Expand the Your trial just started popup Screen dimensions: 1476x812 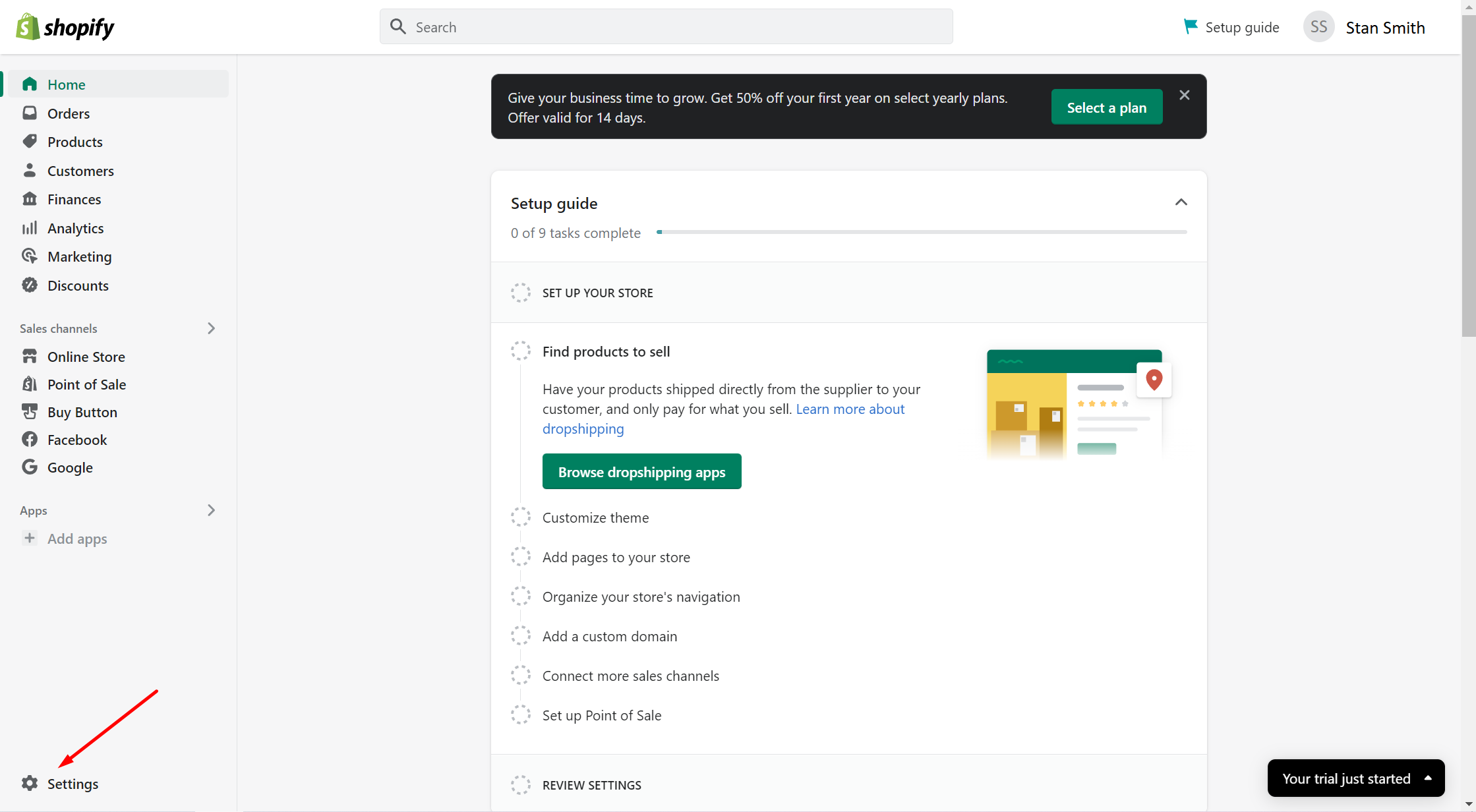(1356, 778)
